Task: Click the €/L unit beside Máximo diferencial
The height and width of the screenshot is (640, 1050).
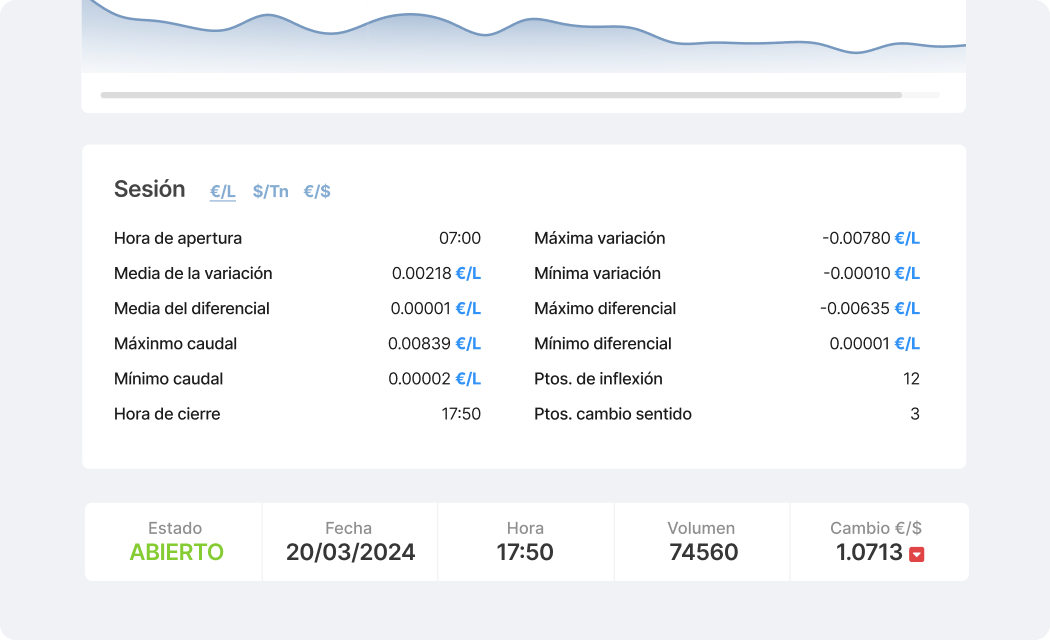Action: (907, 308)
